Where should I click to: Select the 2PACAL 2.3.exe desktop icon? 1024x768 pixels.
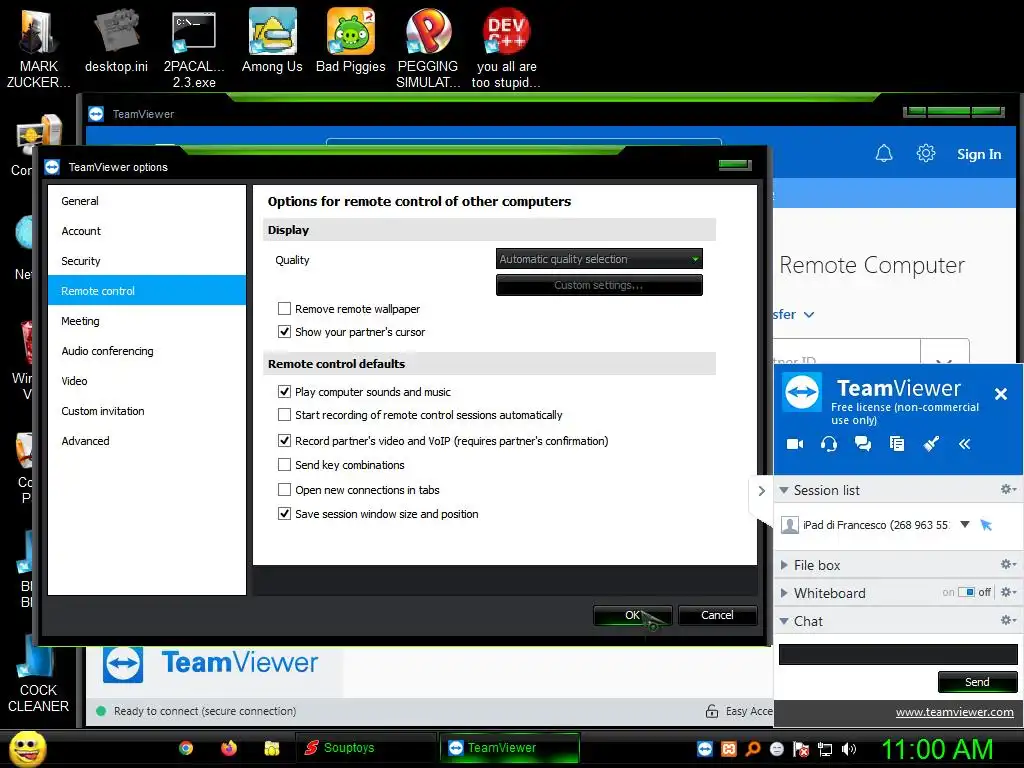coord(194,49)
